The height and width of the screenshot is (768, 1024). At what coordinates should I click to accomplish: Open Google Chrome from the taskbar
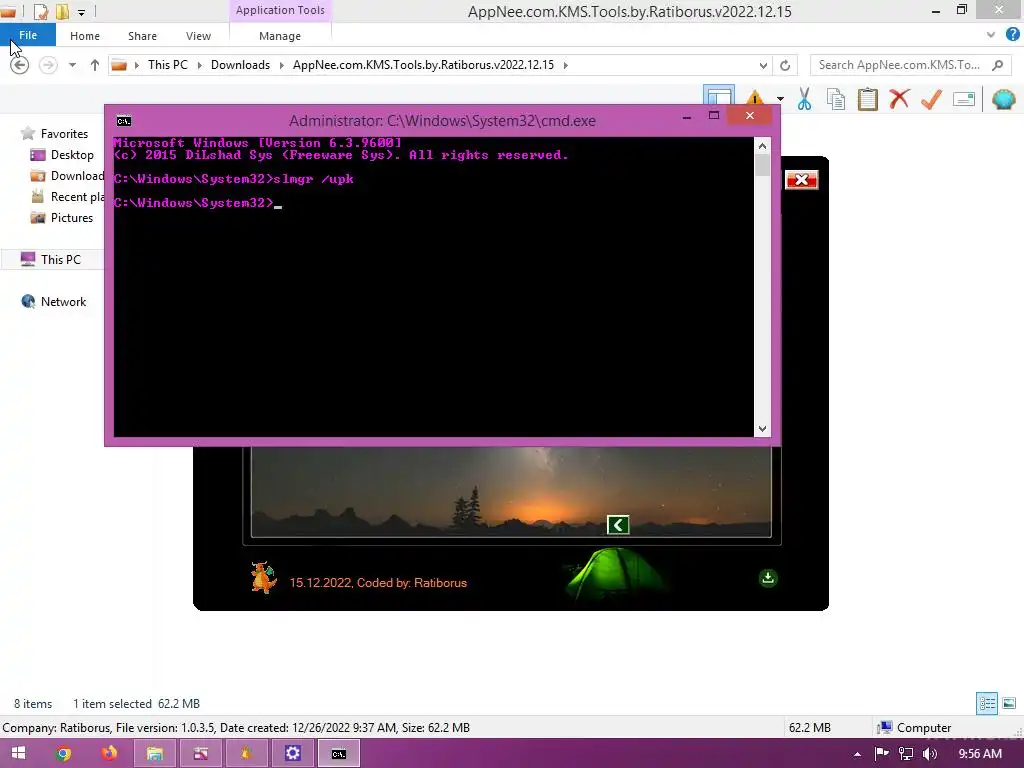pos(63,754)
